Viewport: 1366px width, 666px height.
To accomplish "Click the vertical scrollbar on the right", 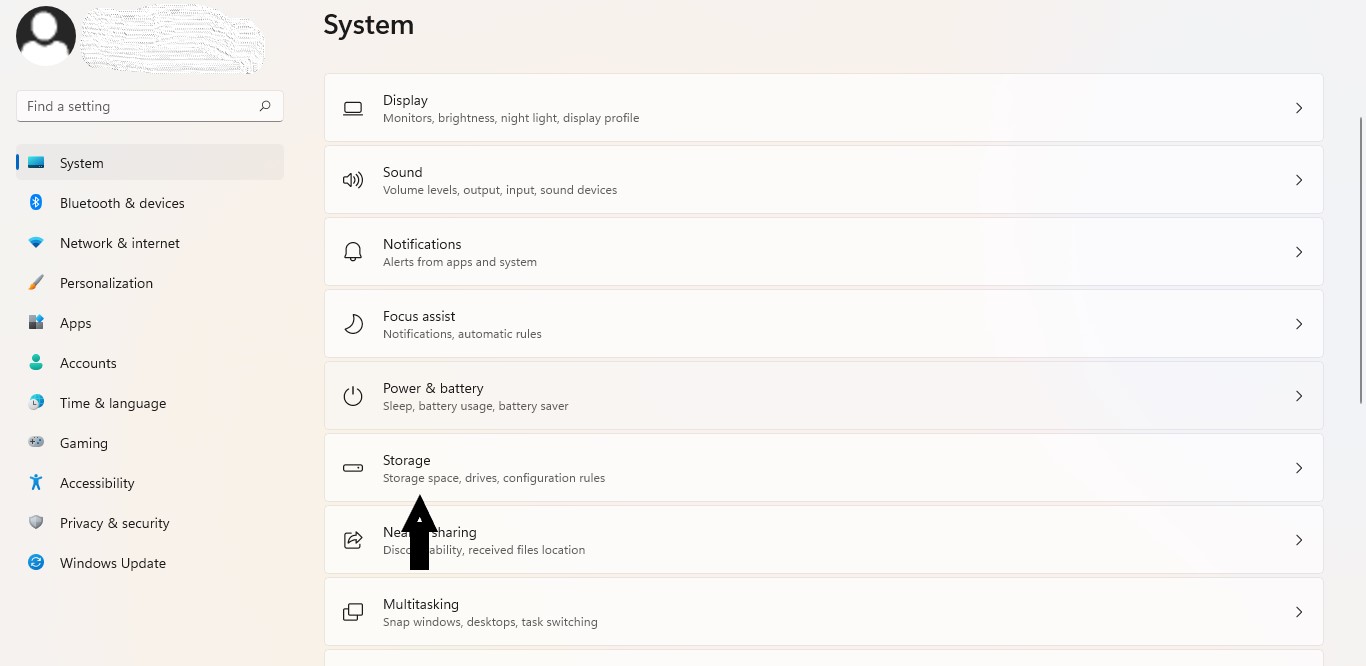I will pyautogui.click(x=1360, y=260).
